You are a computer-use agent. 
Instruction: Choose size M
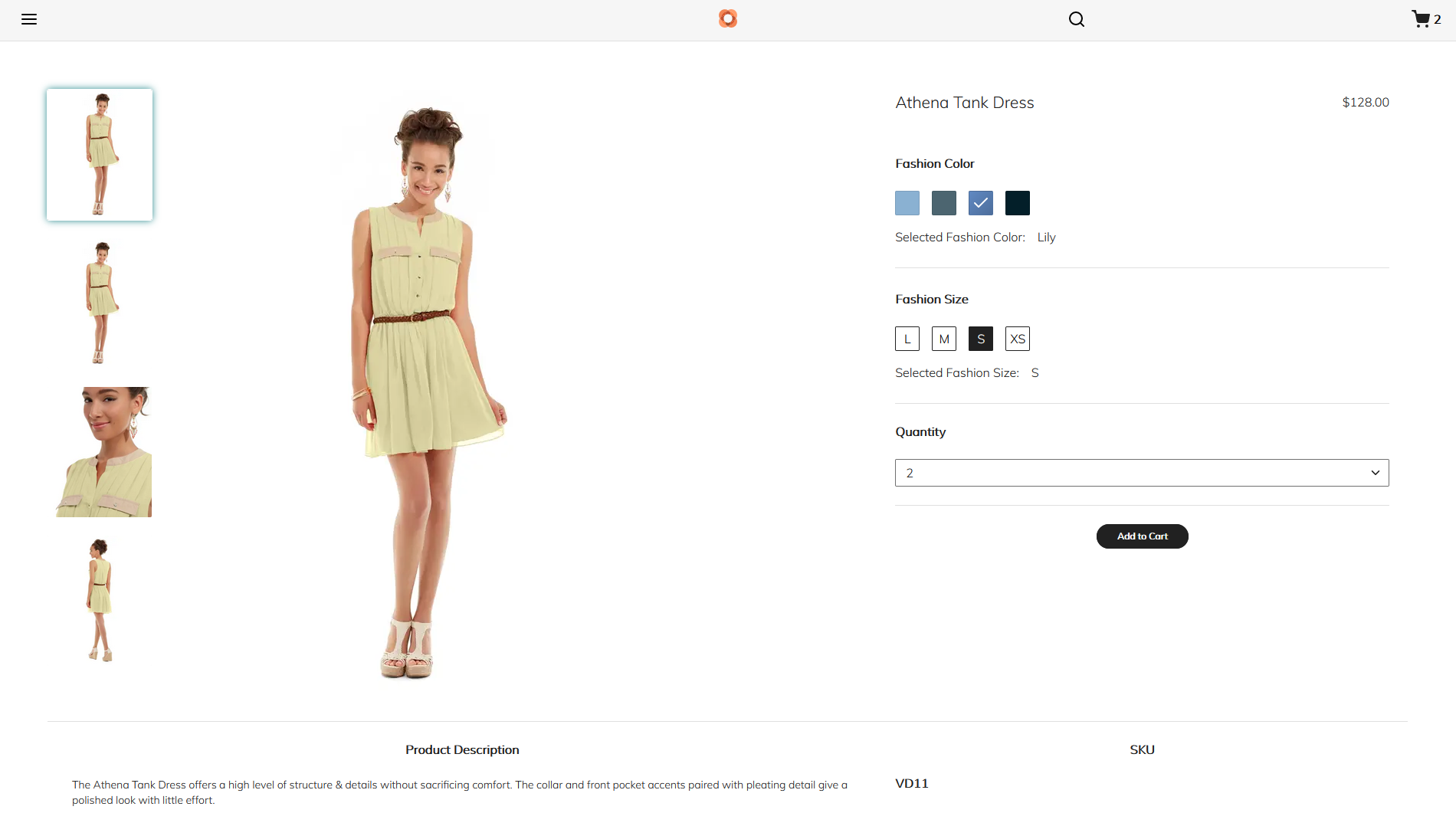pyautogui.click(x=944, y=339)
